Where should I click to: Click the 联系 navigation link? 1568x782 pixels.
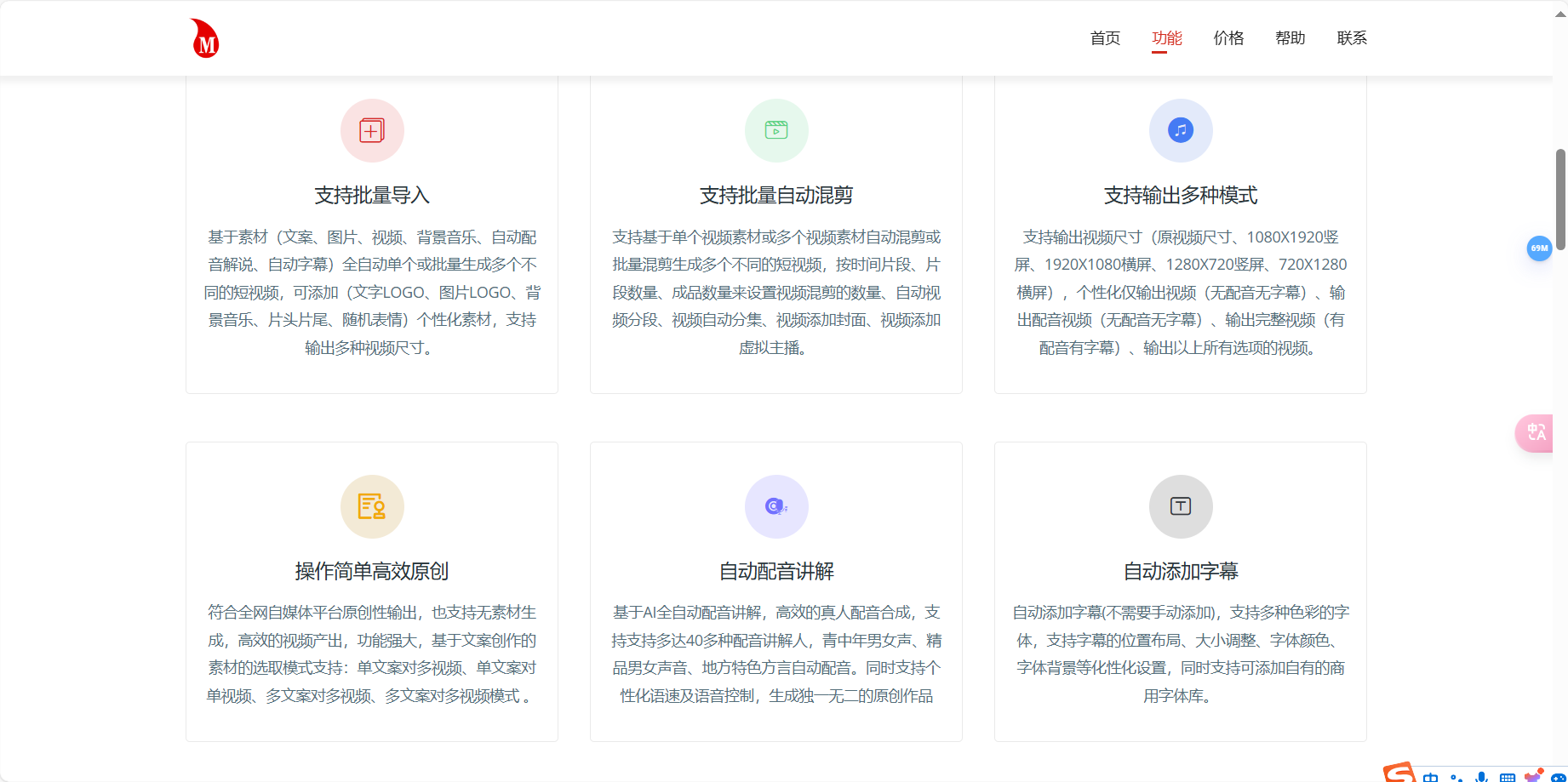1351,37
